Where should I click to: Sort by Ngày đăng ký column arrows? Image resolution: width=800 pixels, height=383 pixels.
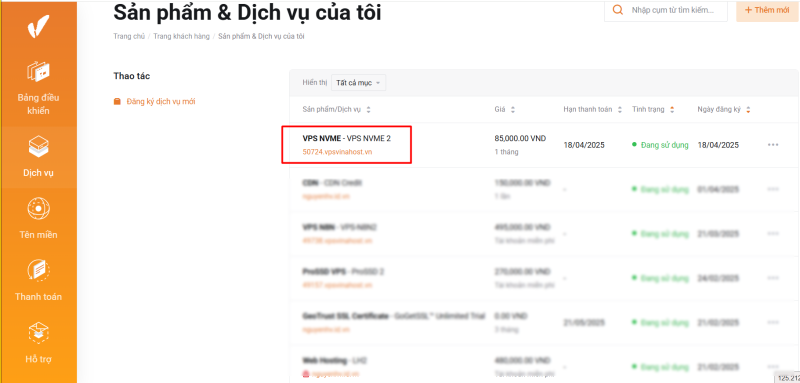pyautogui.click(x=748, y=110)
